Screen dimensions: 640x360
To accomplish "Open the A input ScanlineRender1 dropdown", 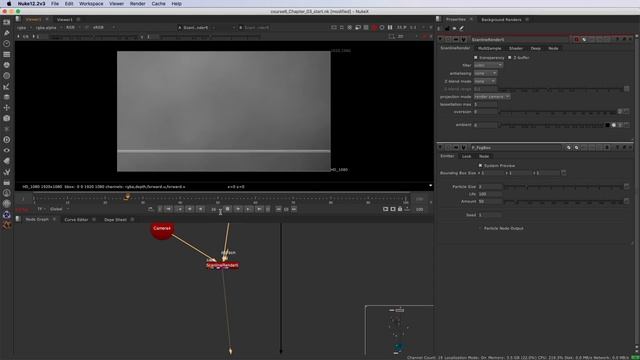I will [197, 28].
